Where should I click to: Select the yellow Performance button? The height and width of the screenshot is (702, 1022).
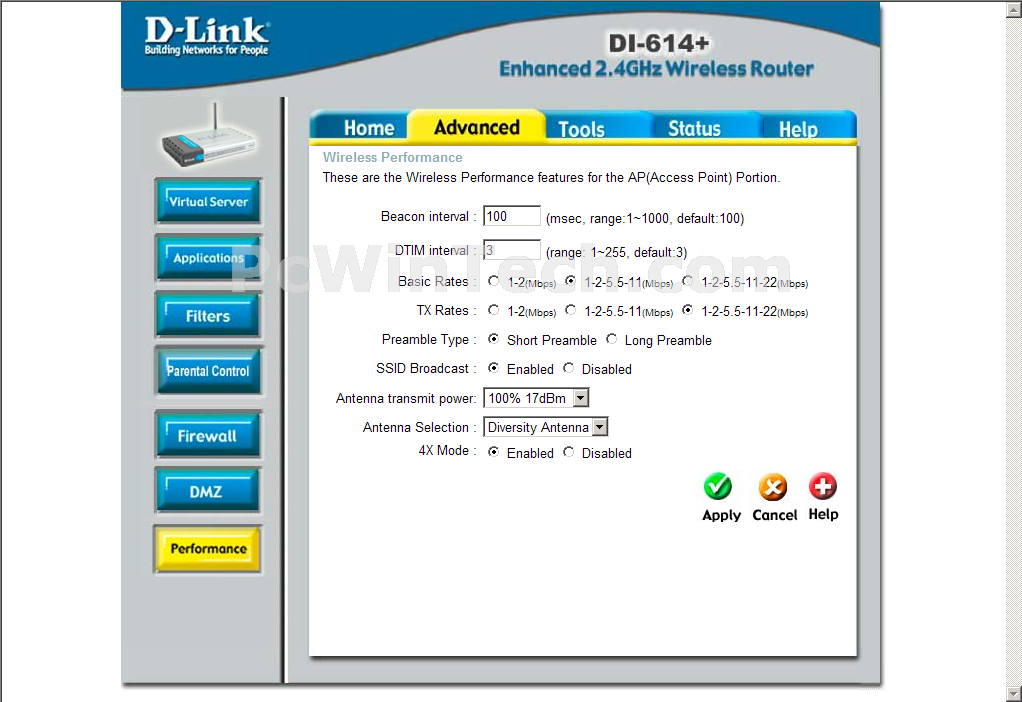[208, 549]
